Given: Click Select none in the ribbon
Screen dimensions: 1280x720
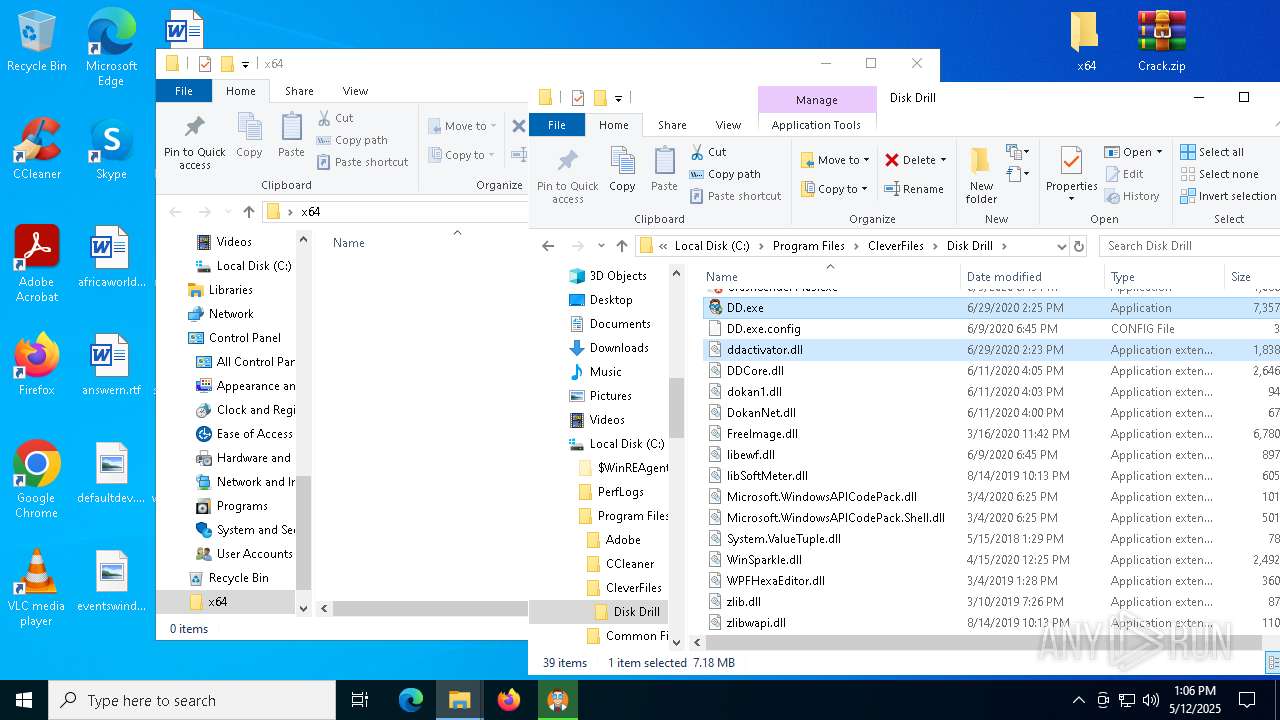Looking at the screenshot, I should point(1219,174).
